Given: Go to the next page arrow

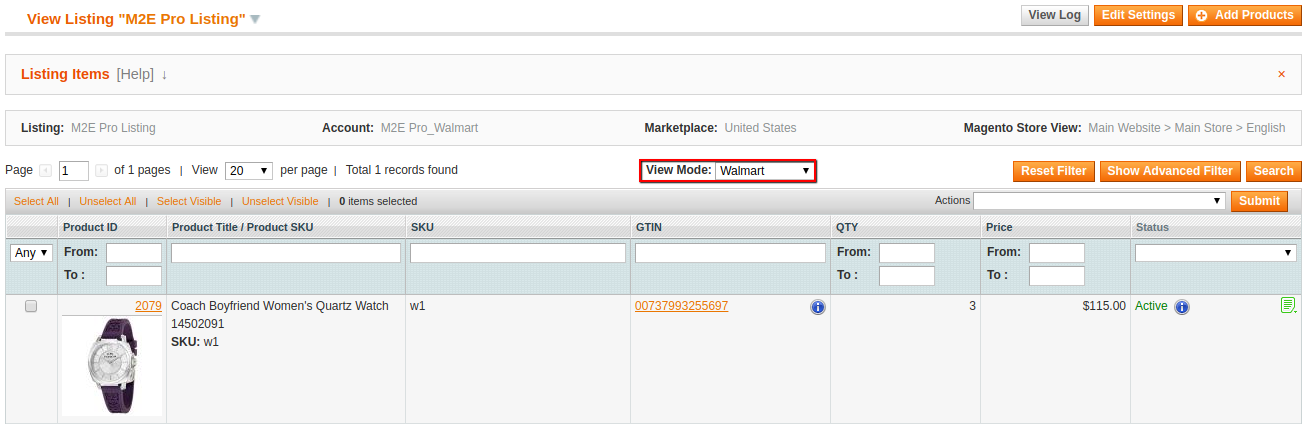Looking at the screenshot, I should 101,171.
